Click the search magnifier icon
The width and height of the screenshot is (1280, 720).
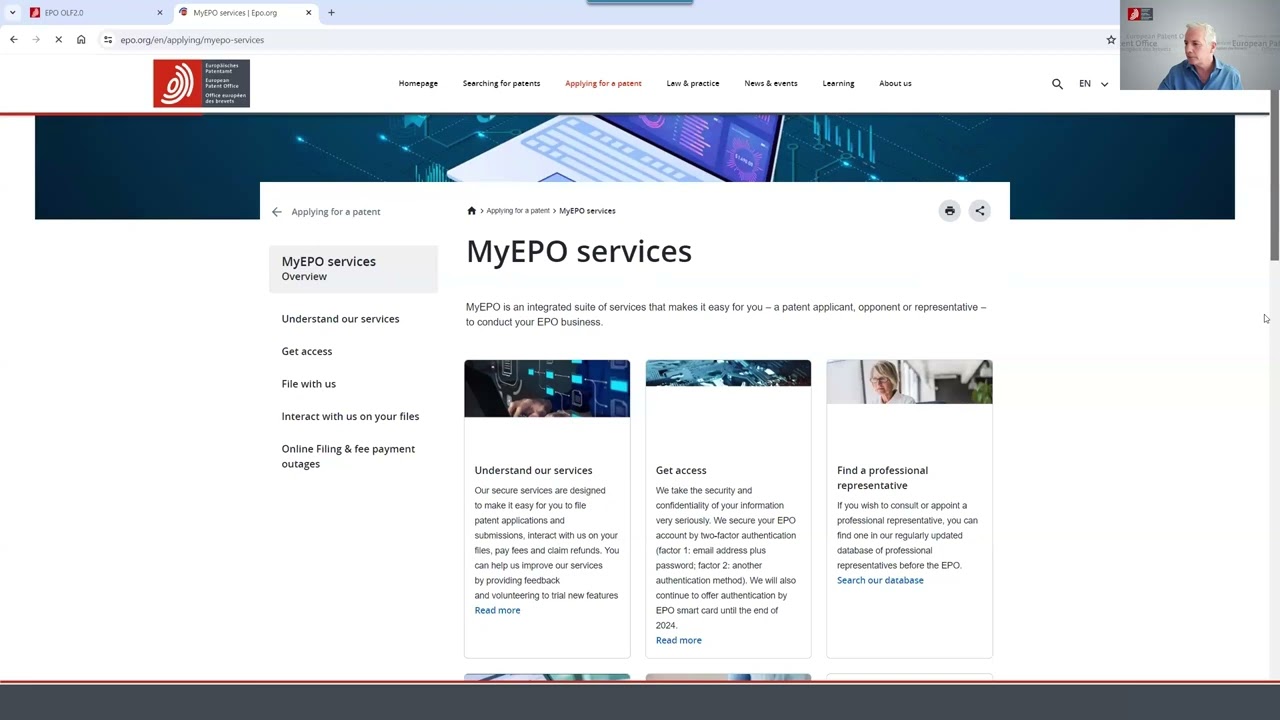1057,84
